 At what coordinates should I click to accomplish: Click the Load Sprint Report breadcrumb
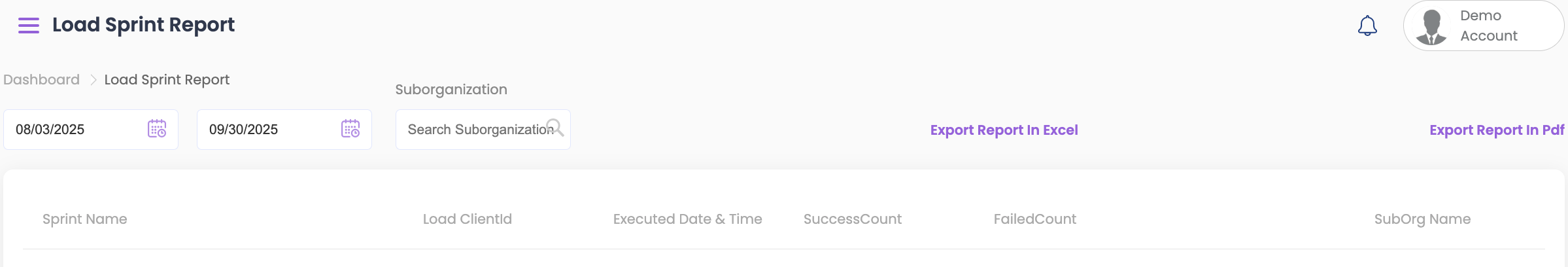click(x=167, y=80)
